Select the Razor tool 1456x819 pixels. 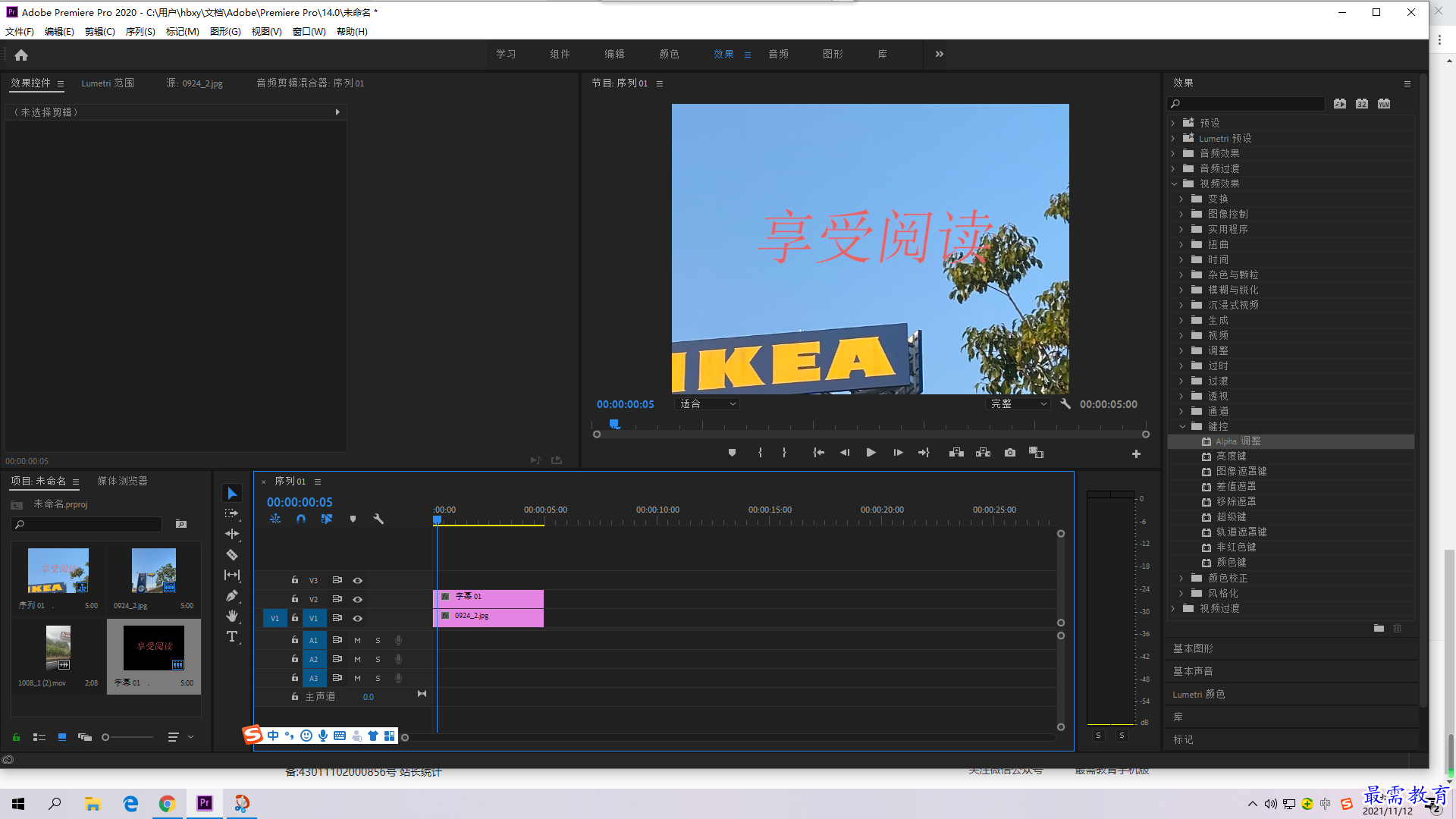(232, 554)
